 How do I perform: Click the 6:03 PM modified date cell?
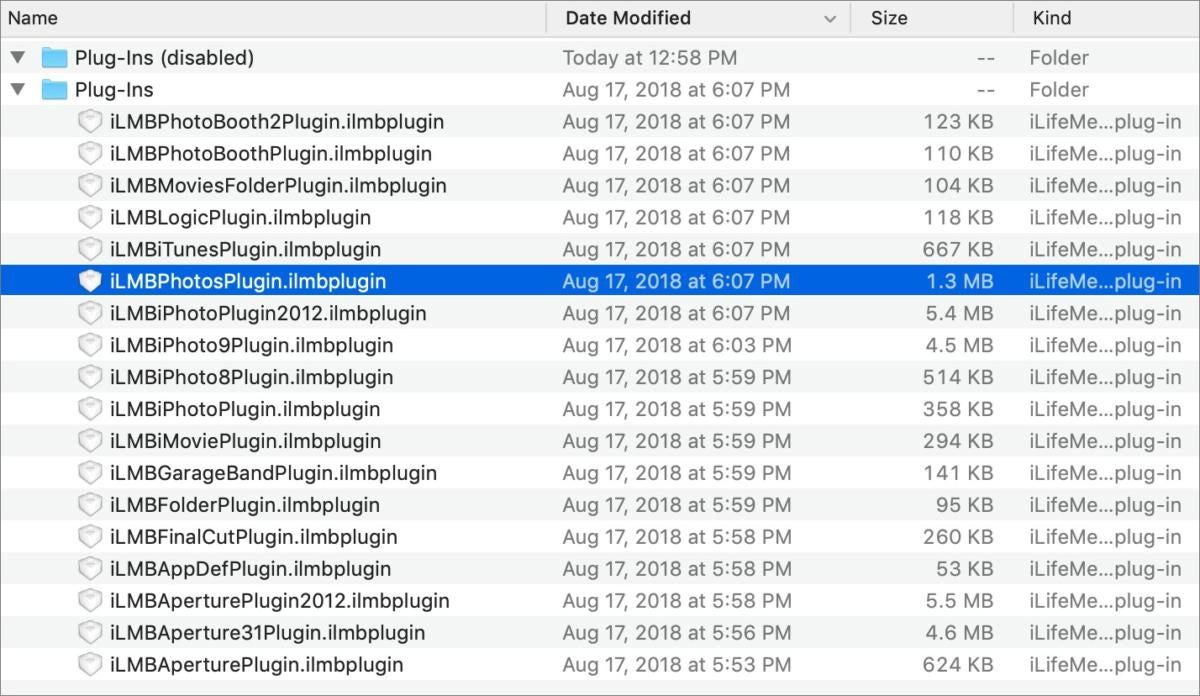pyautogui.click(x=677, y=346)
